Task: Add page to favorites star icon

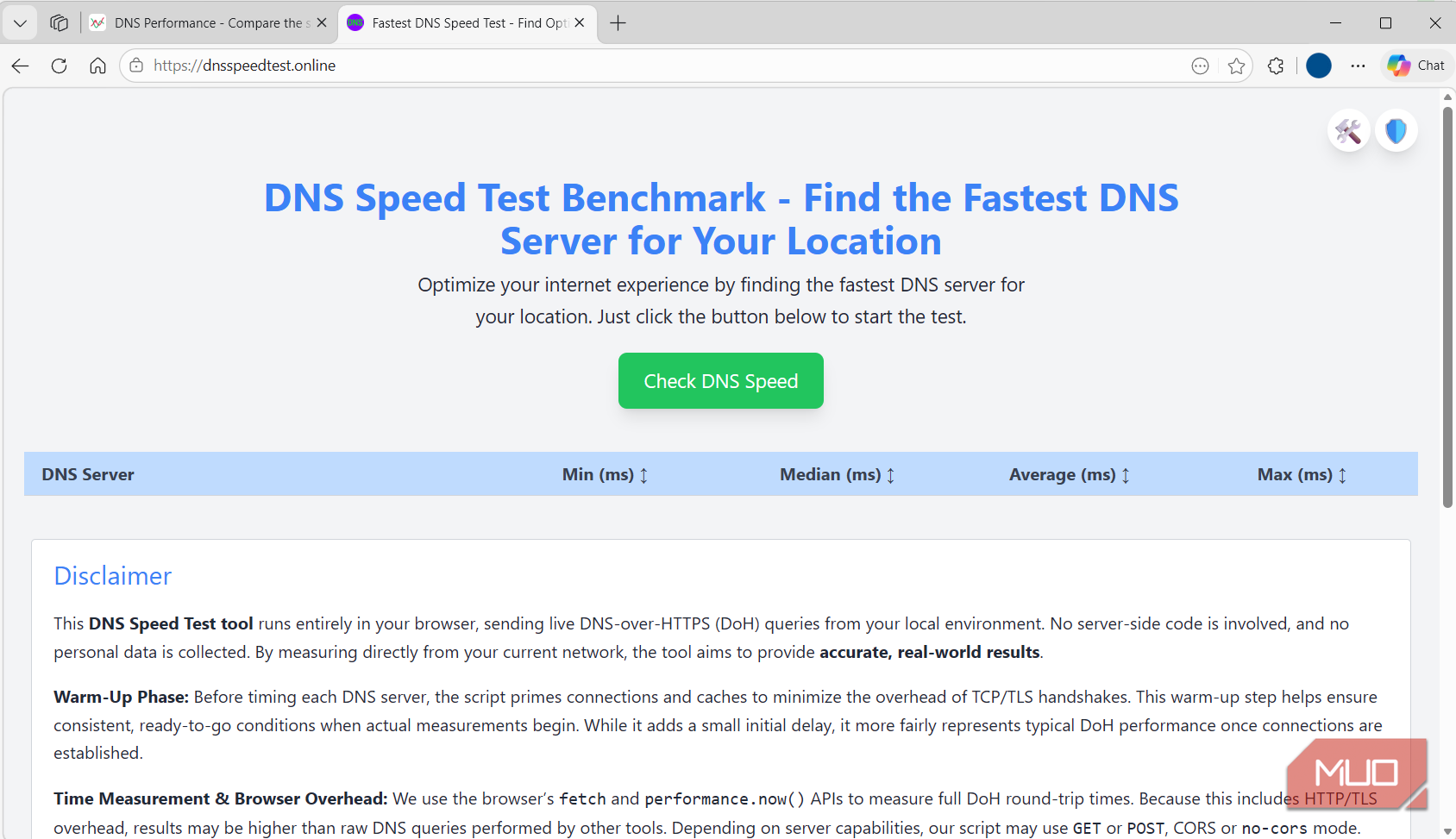Action: [x=1236, y=66]
